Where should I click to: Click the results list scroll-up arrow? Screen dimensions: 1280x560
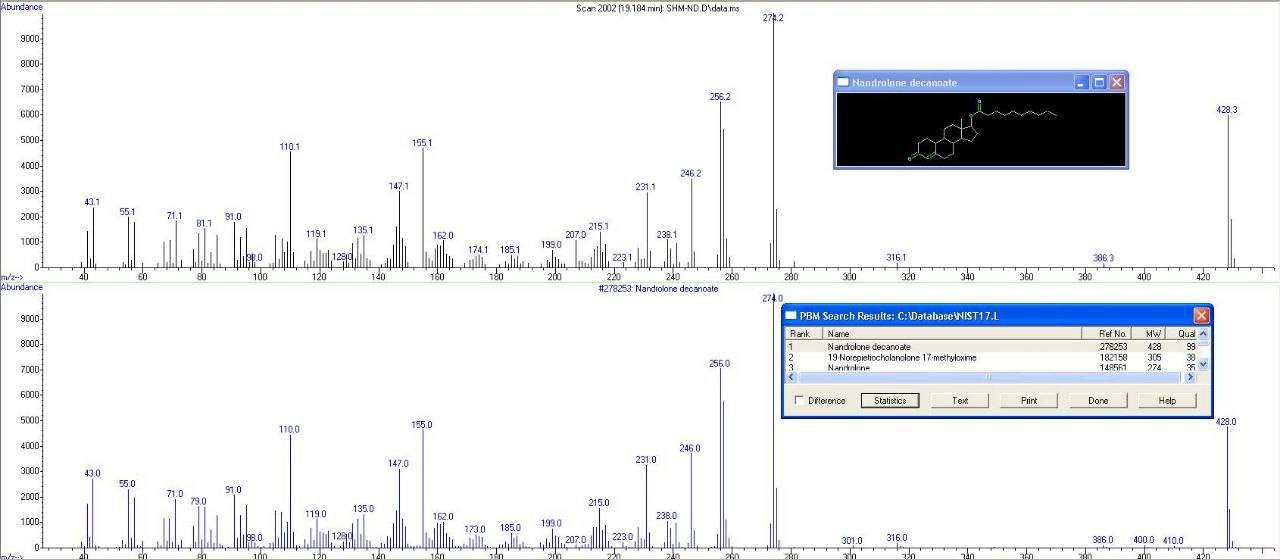[x=1203, y=334]
